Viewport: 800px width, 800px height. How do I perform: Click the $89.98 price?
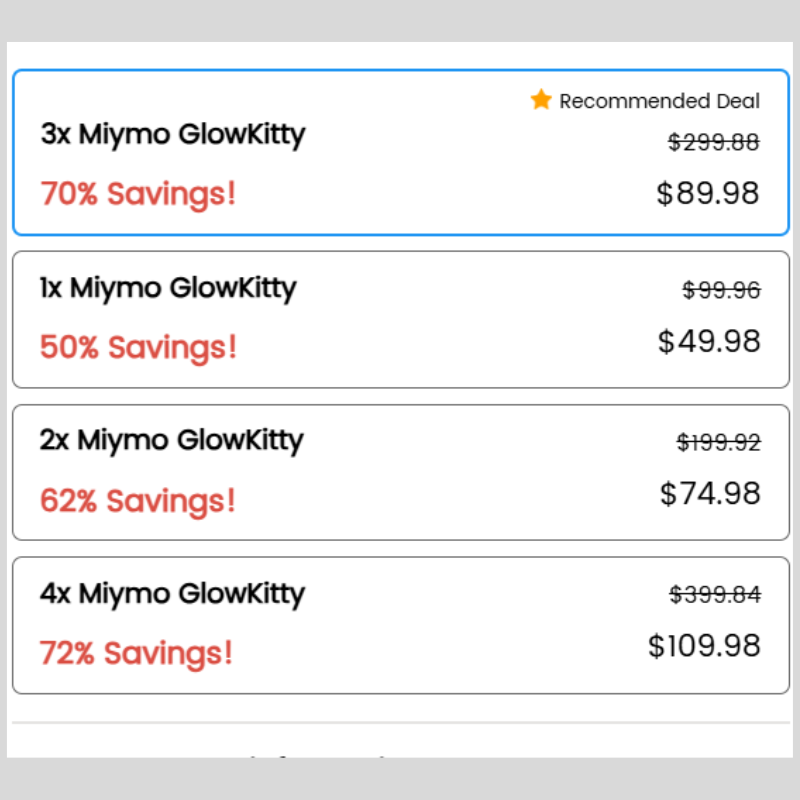[x=708, y=193]
